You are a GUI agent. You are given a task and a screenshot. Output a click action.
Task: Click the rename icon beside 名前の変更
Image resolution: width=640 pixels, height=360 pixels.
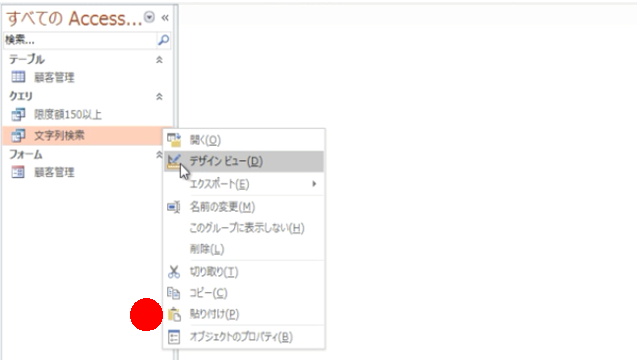click(x=173, y=207)
